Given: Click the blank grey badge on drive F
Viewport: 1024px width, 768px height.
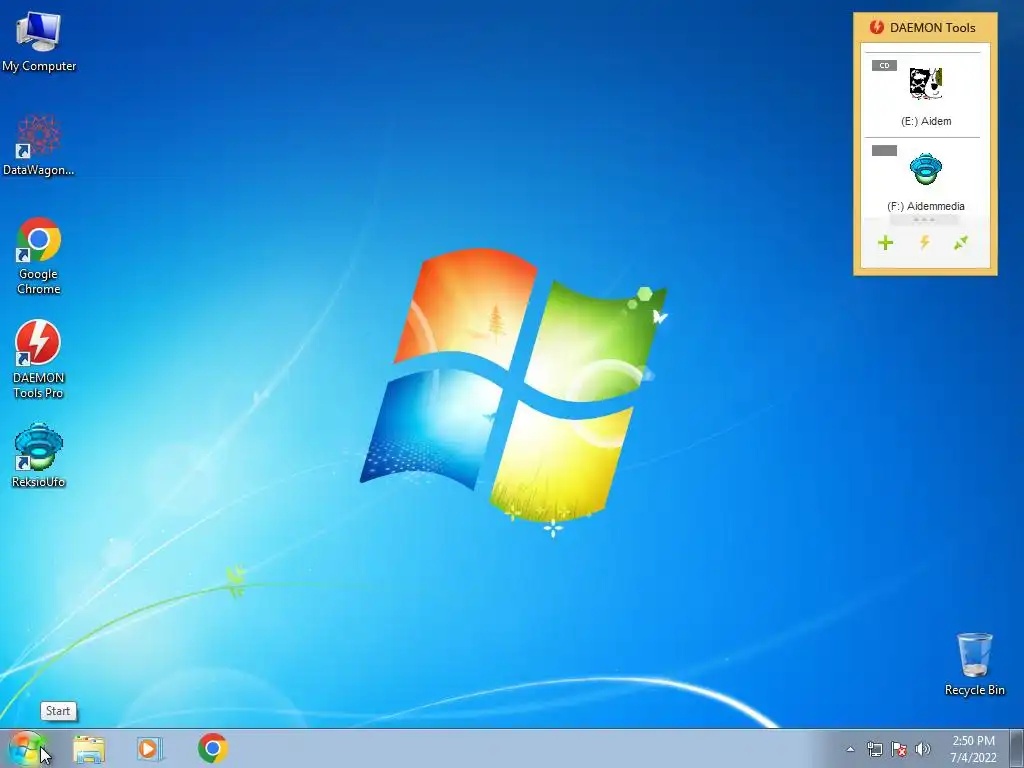Looking at the screenshot, I should point(884,150).
